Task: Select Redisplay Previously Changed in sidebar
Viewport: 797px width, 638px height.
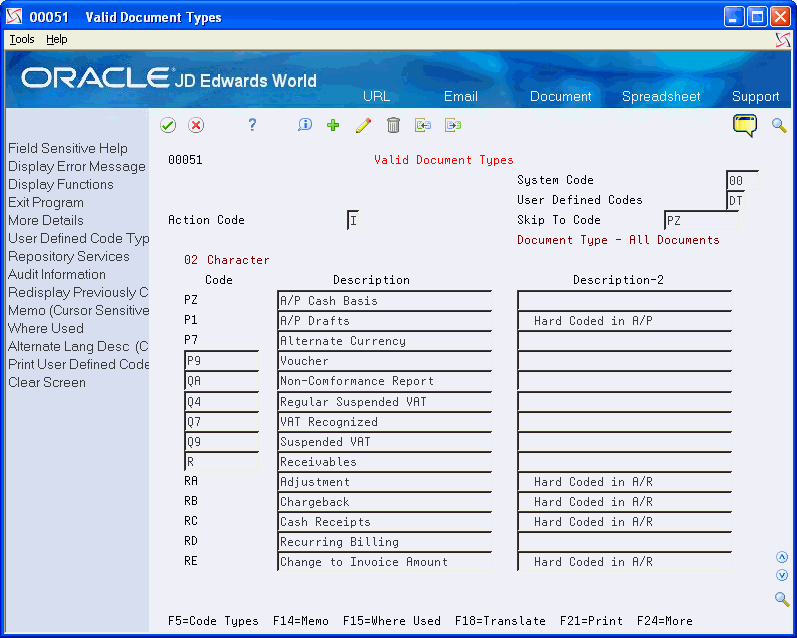Action: pos(78,292)
